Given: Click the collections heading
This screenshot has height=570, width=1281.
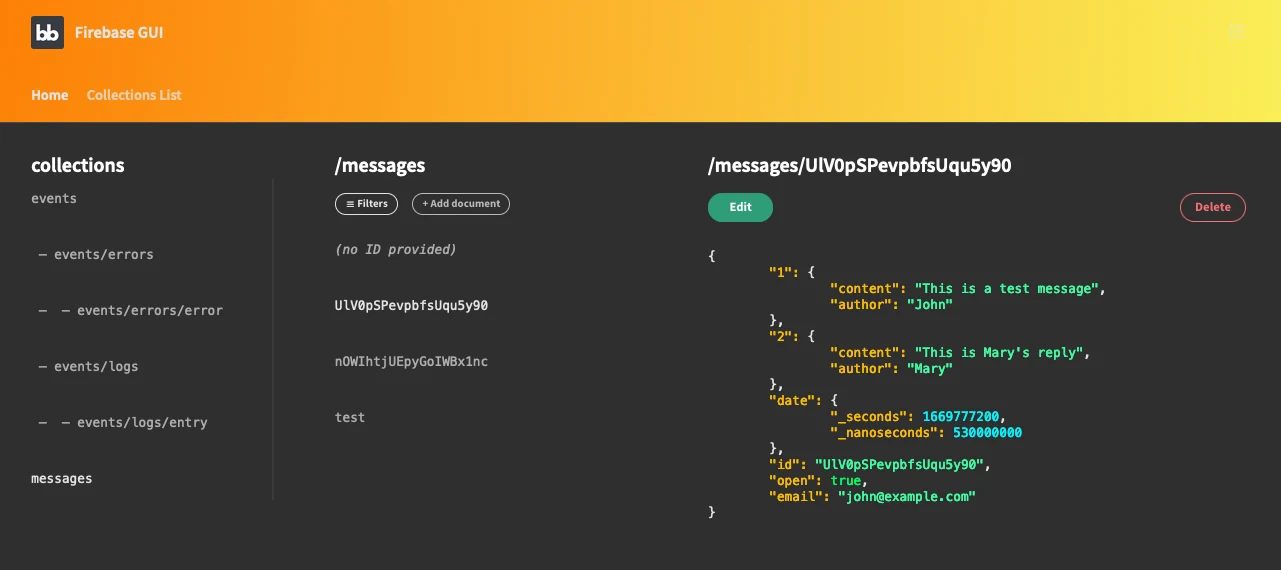Looking at the screenshot, I should point(78,166).
